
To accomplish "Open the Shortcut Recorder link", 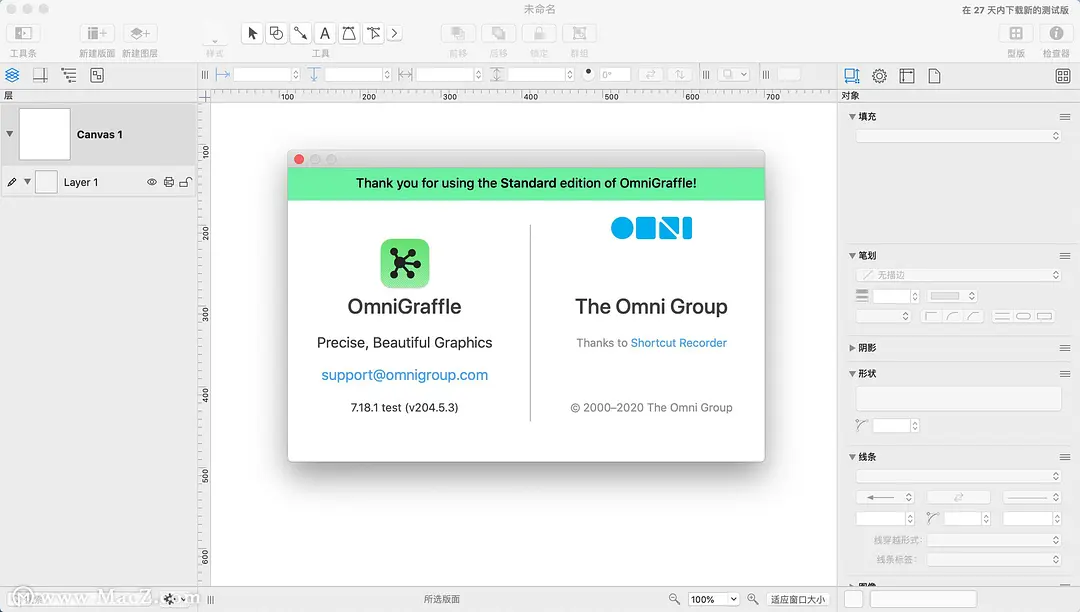I will pyautogui.click(x=678, y=343).
